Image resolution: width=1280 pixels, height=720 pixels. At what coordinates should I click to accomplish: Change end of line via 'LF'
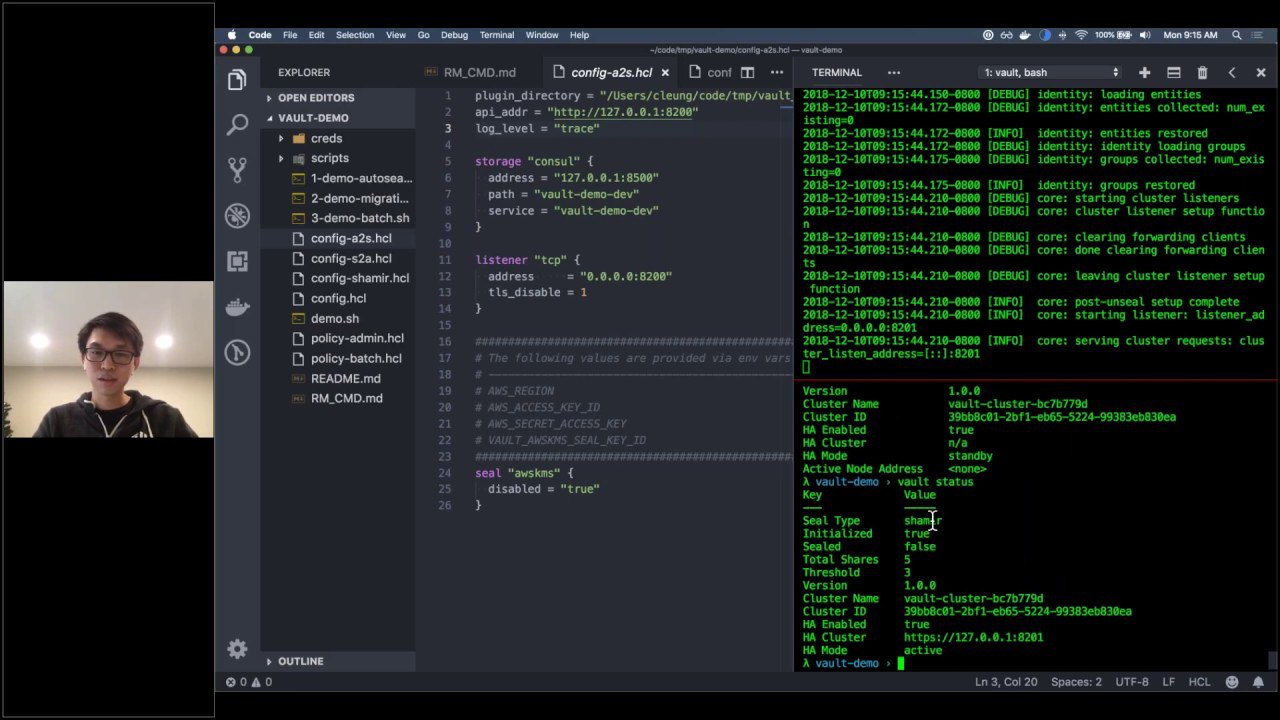(x=1168, y=682)
